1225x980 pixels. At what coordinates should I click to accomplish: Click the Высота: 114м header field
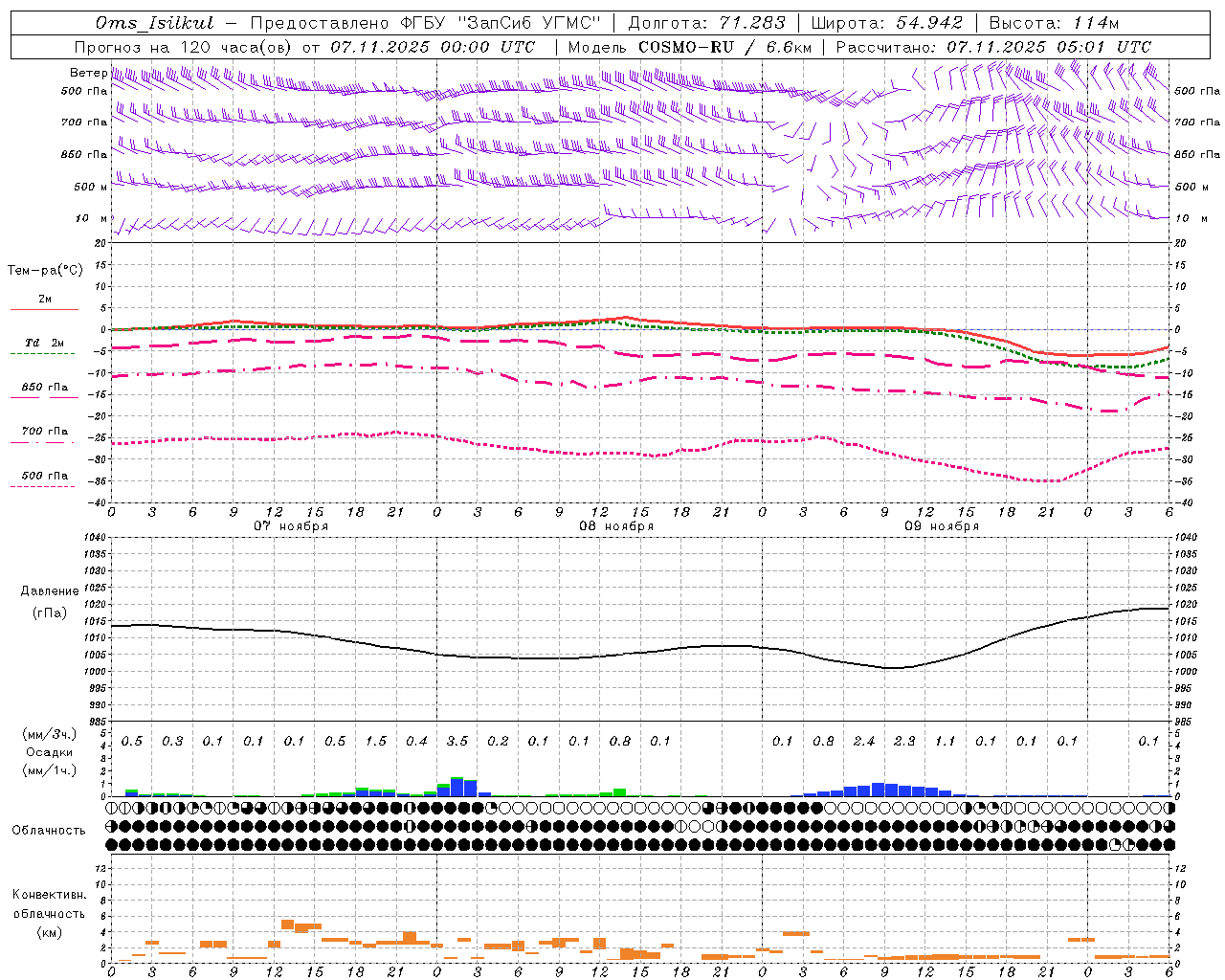click(x=1054, y=24)
